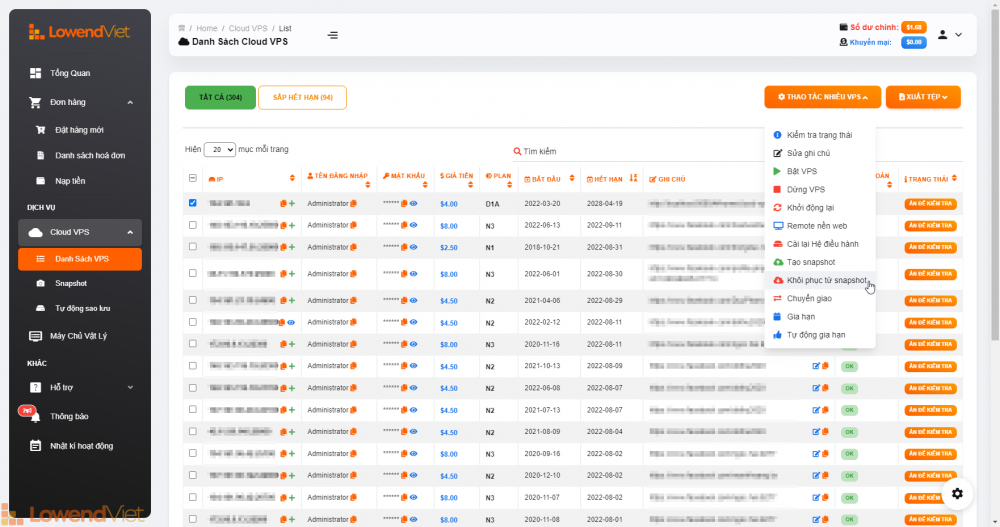Viewport: 1000px width, 527px height.
Task: Show TẤT CẢ (304) VPS list
Action: (220, 98)
